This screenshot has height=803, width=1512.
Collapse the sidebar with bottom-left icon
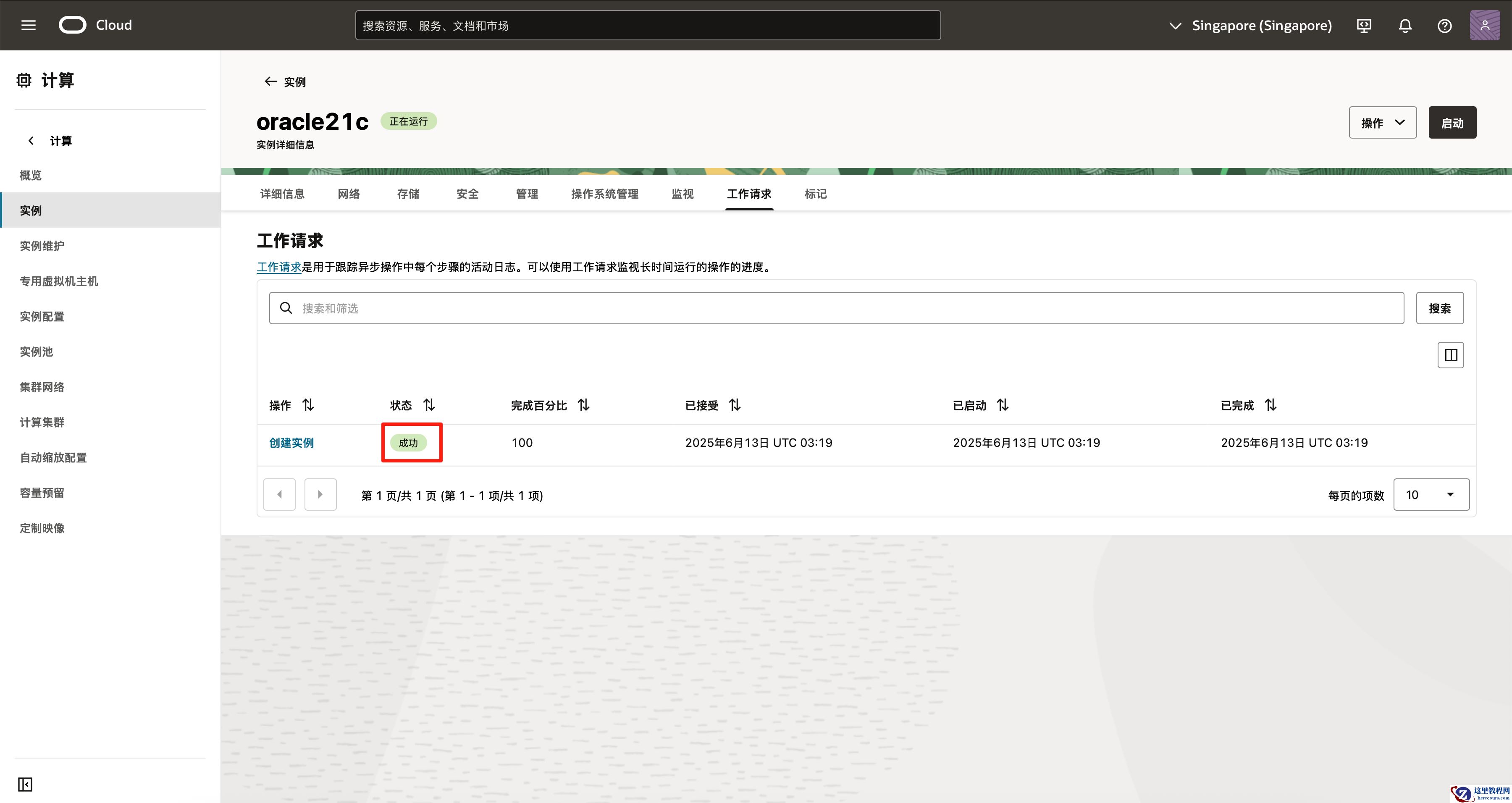(25, 784)
